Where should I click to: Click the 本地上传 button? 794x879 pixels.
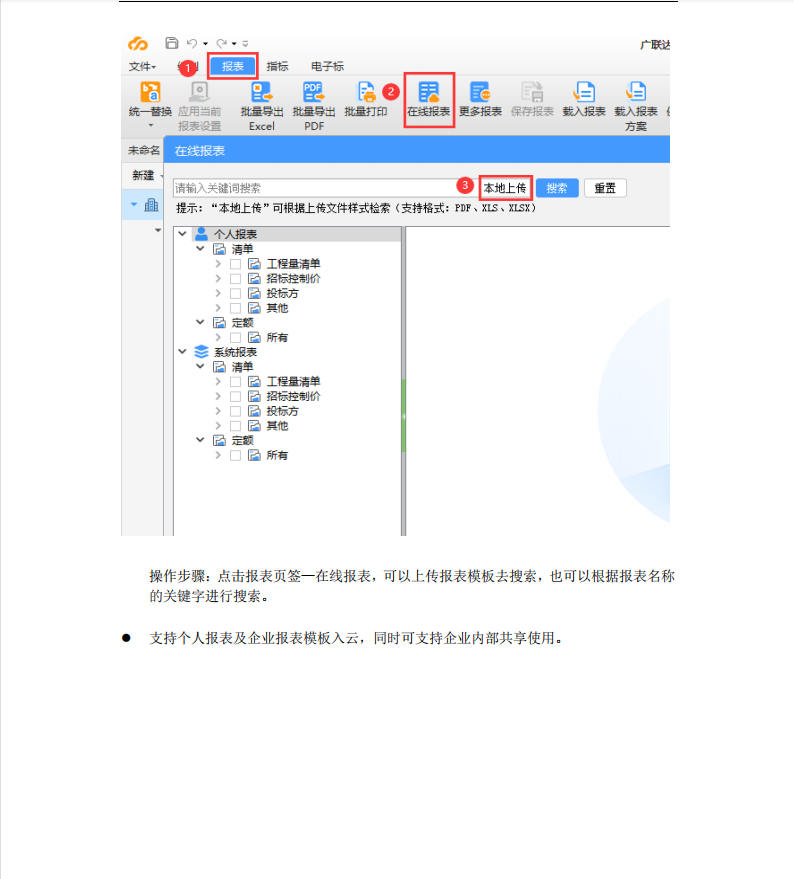(505, 188)
